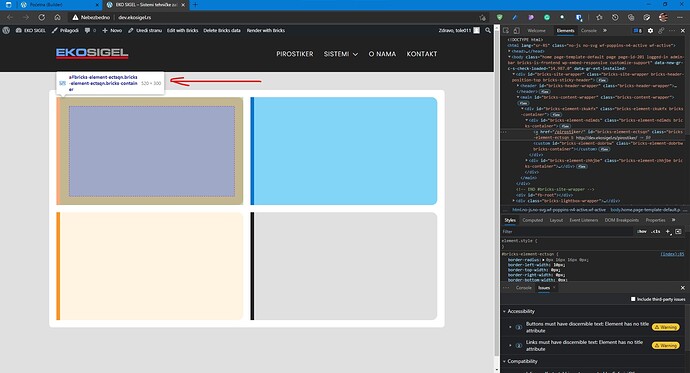Click the green shield extension icon
The width and height of the screenshot is (690, 373).
point(499,17)
